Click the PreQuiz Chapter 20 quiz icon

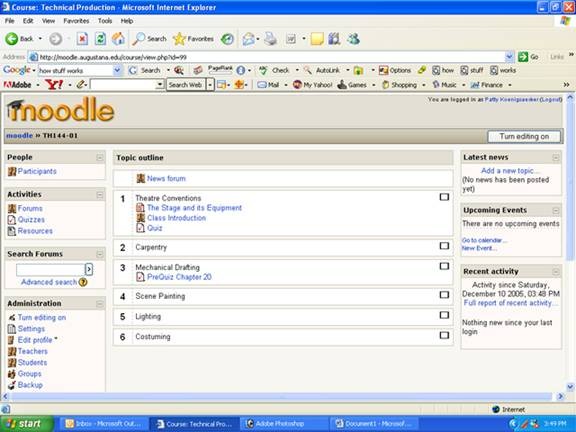click(x=140, y=277)
